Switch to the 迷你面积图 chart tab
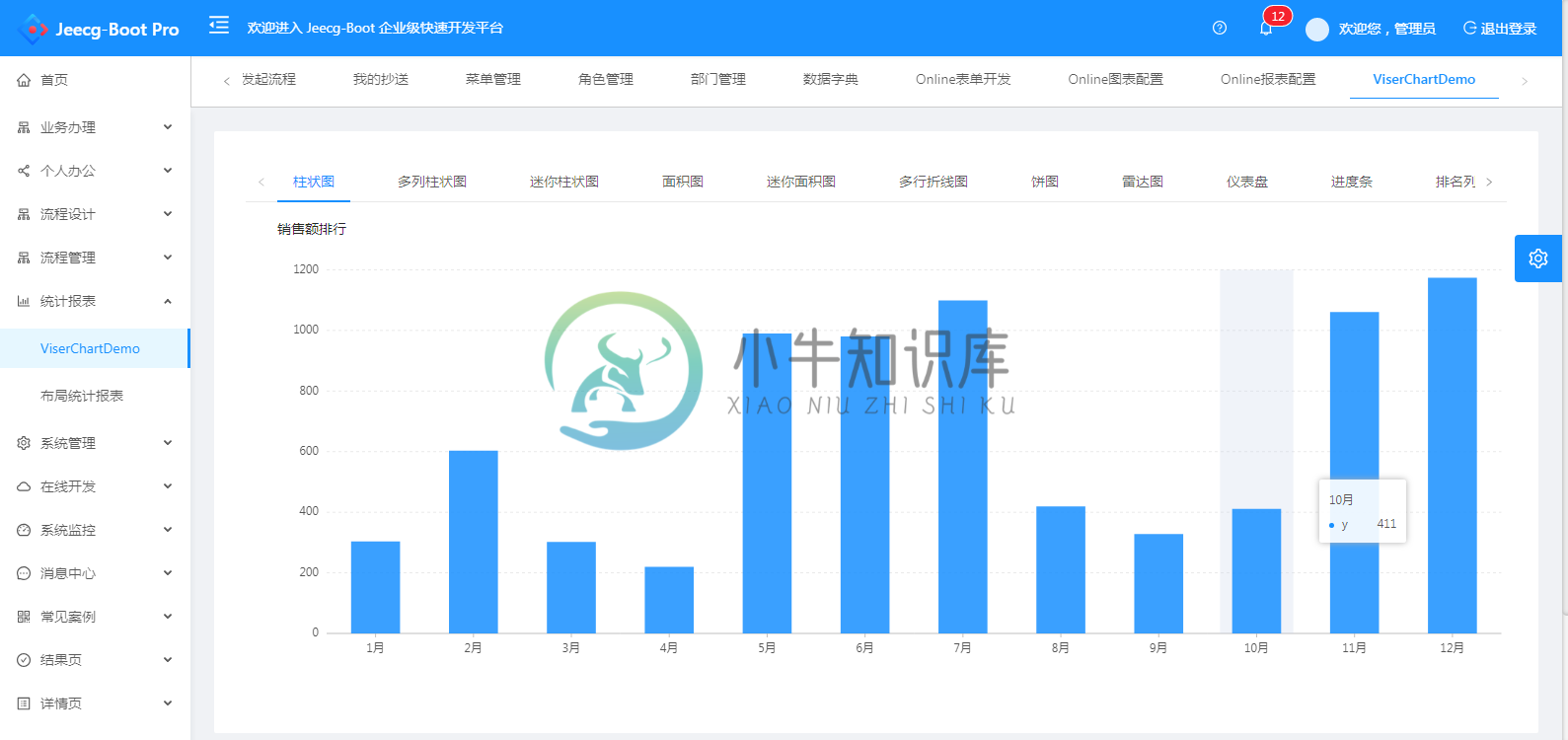This screenshot has height=740, width=1568. 801,182
